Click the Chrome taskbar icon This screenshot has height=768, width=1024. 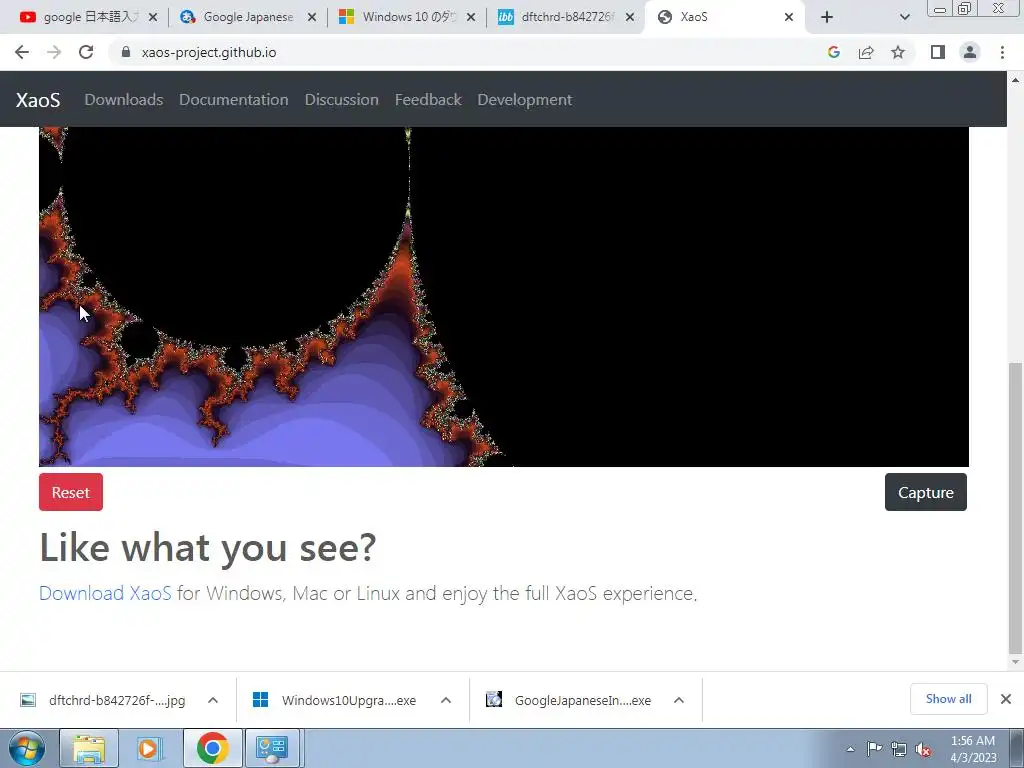tap(212, 748)
